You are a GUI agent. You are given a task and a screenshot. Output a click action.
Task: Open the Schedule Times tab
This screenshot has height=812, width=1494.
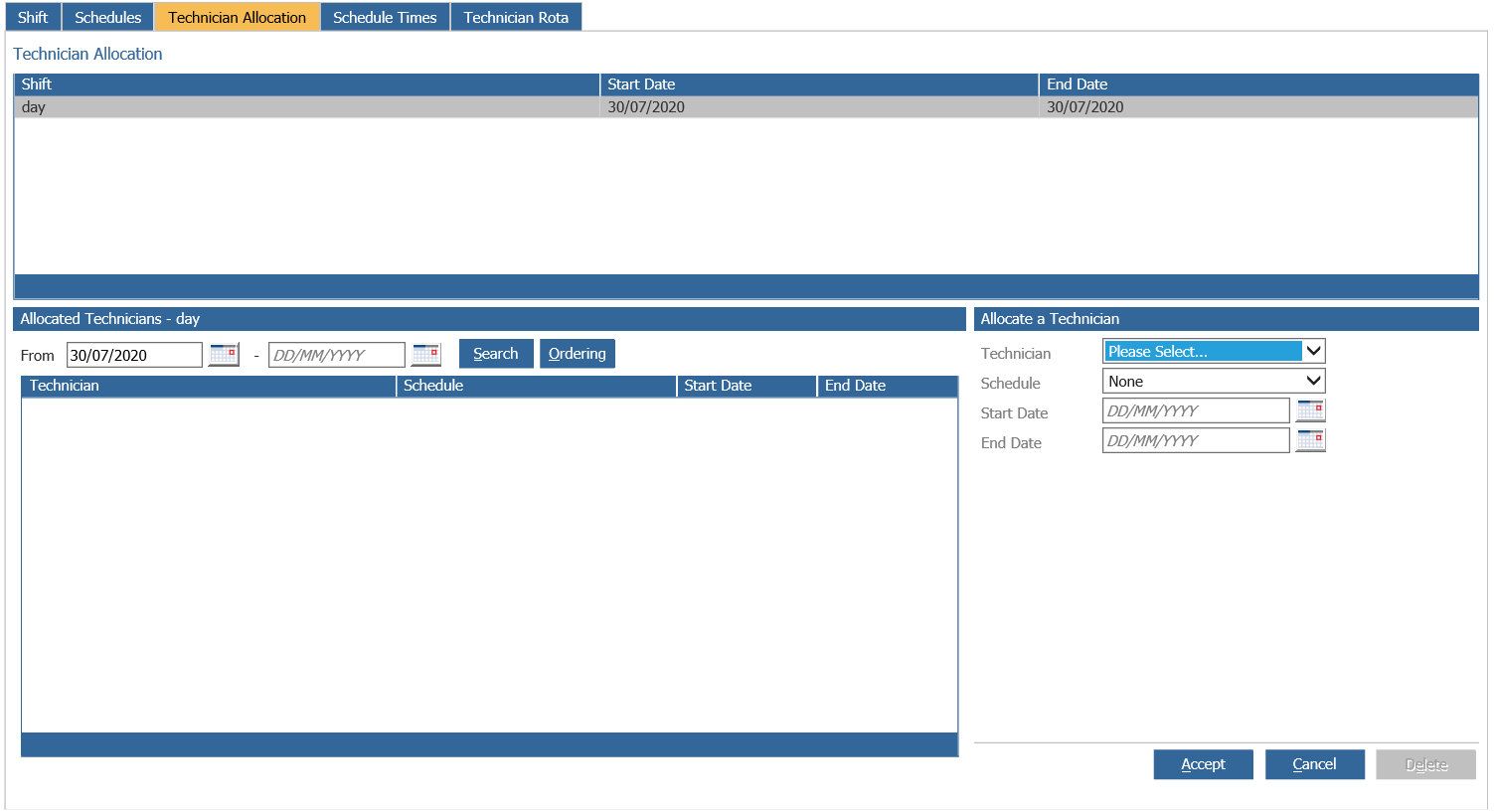385,17
